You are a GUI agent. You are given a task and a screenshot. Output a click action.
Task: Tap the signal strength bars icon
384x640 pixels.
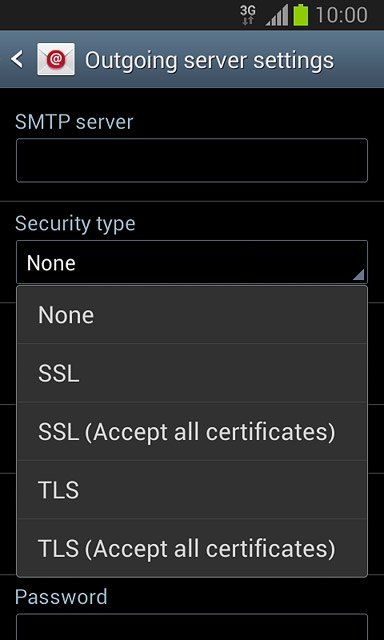(x=277, y=16)
